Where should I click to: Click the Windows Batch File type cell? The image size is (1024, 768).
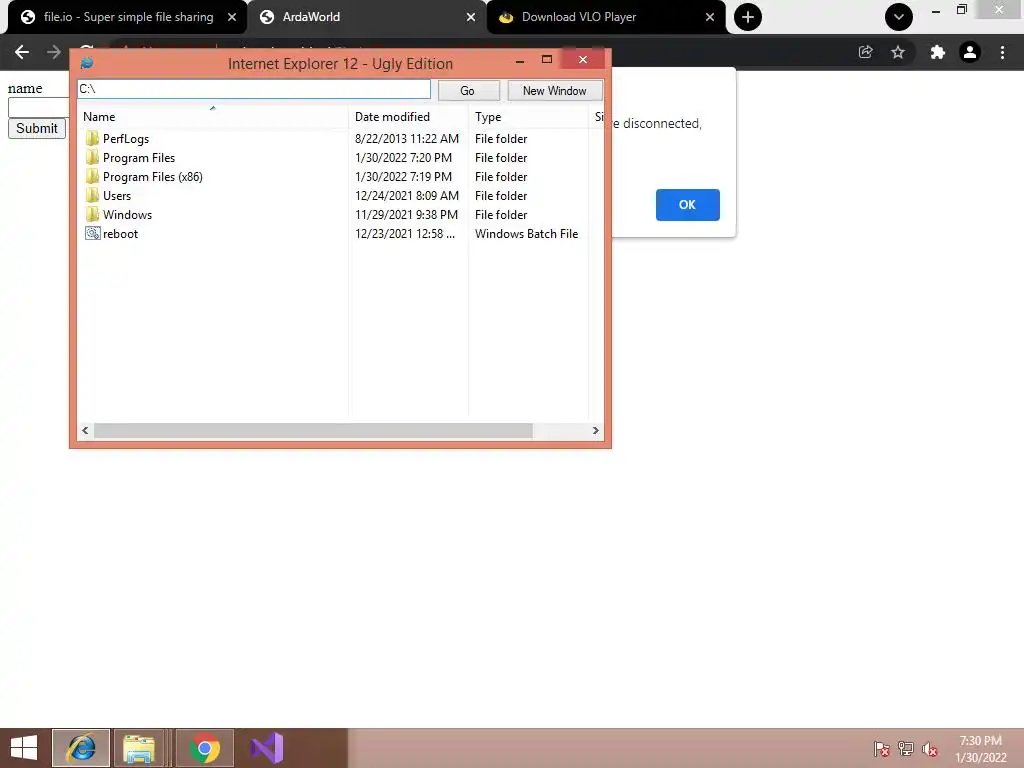click(526, 233)
